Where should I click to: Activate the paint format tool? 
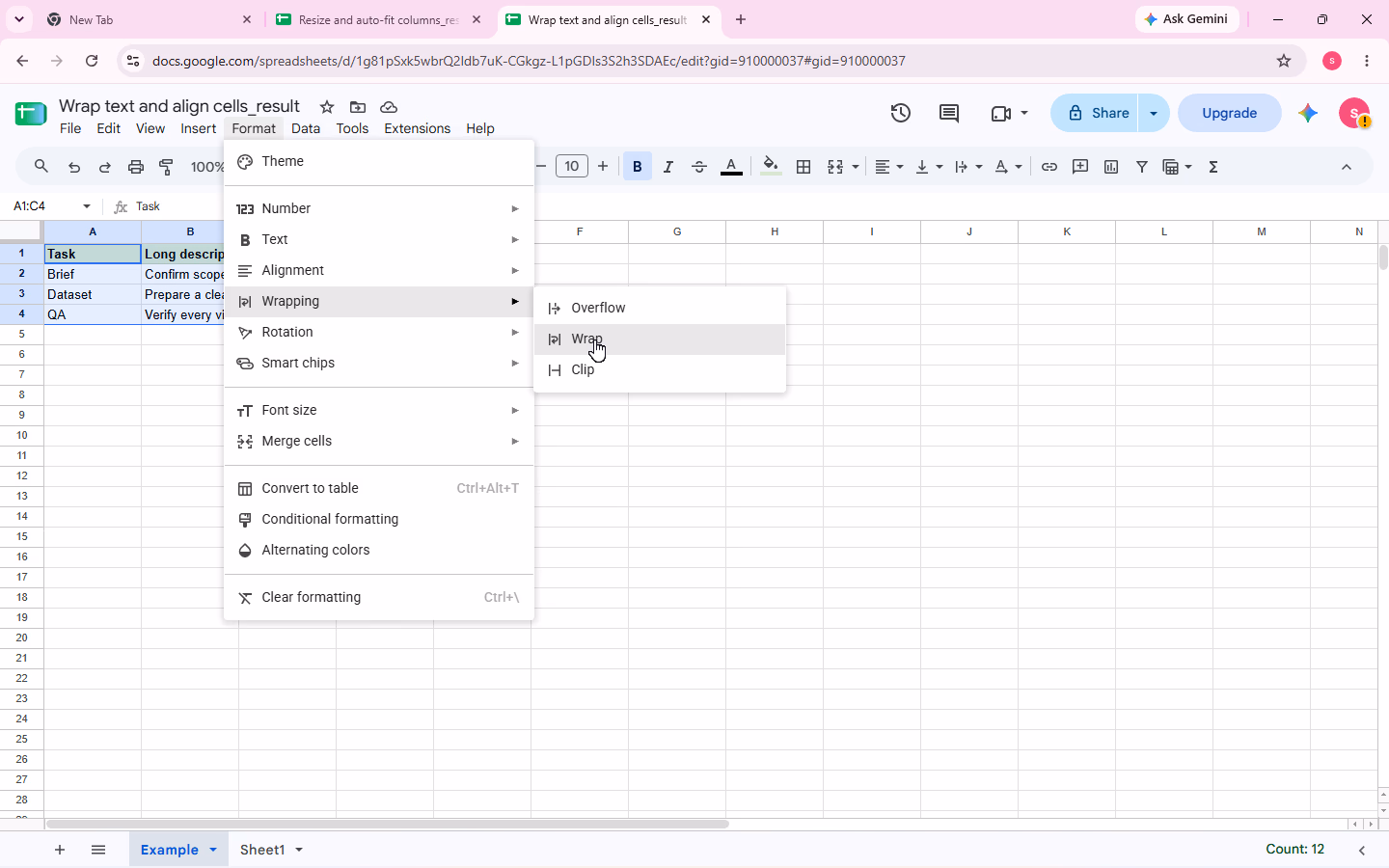167,167
